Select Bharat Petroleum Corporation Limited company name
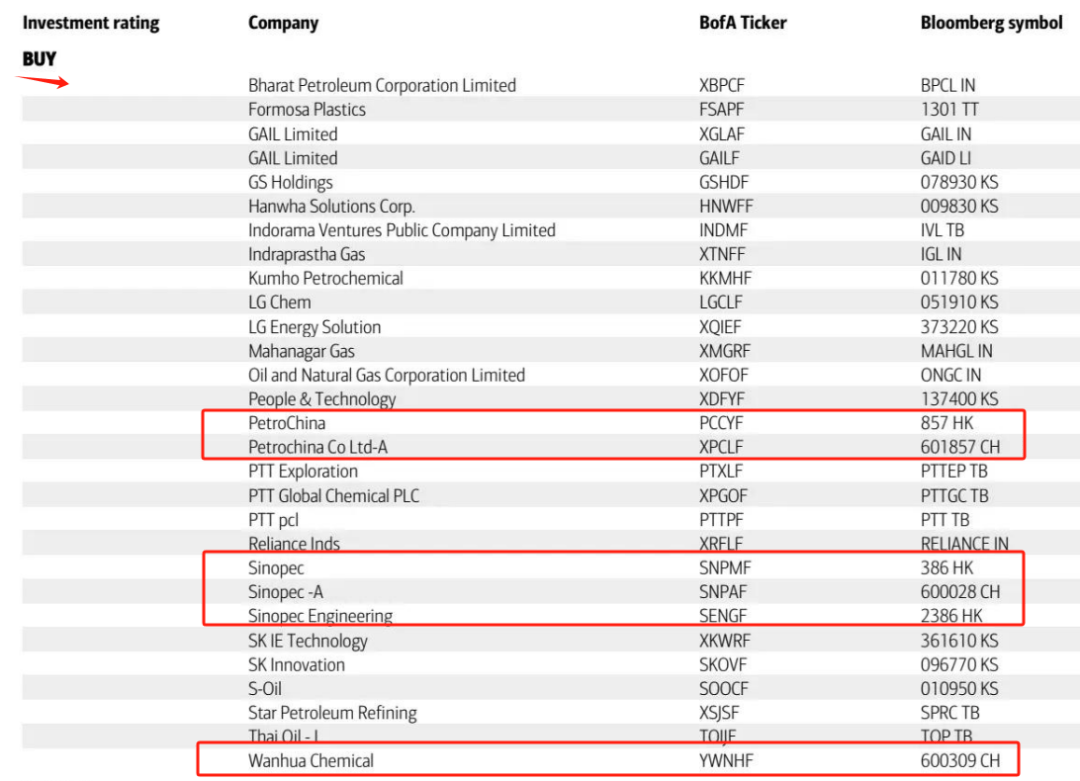1080x781 pixels. point(382,86)
